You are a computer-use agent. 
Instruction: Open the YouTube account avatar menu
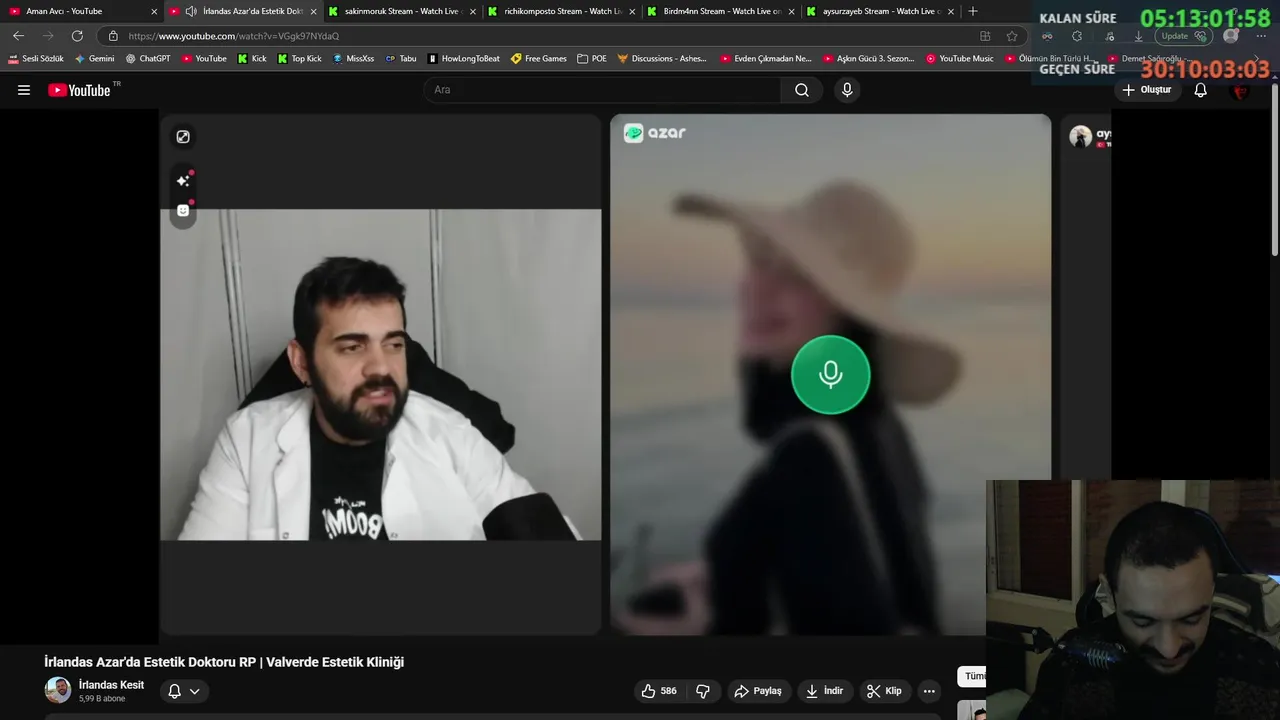(x=1241, y=90)
